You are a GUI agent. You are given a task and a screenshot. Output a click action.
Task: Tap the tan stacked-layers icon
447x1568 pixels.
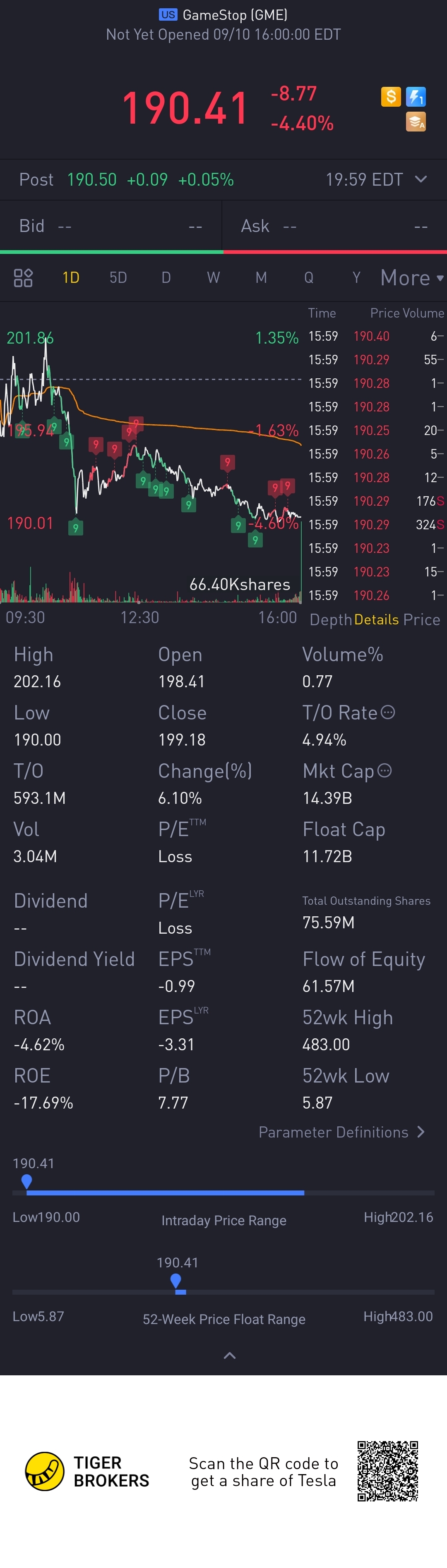[416, 122]
